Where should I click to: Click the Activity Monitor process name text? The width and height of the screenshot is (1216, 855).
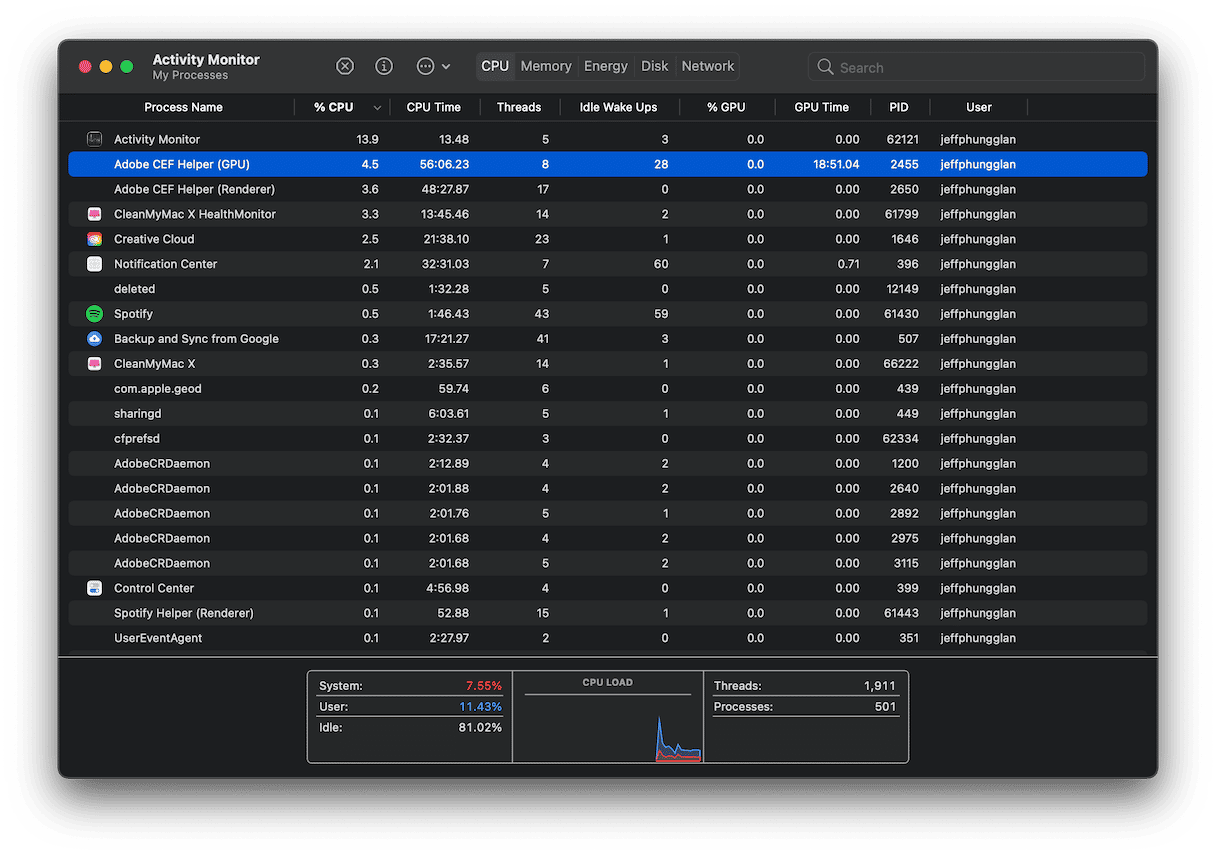click(x=157, y=139)
